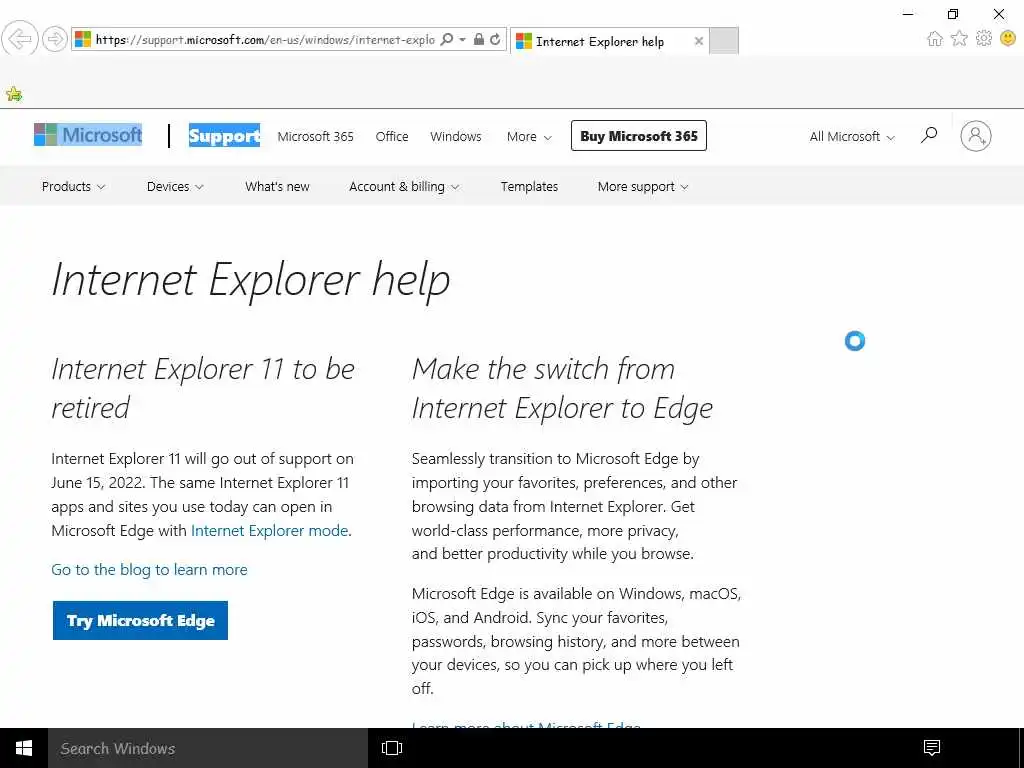
Task: Open the Support link in header
Action: (x=225, y=135)
